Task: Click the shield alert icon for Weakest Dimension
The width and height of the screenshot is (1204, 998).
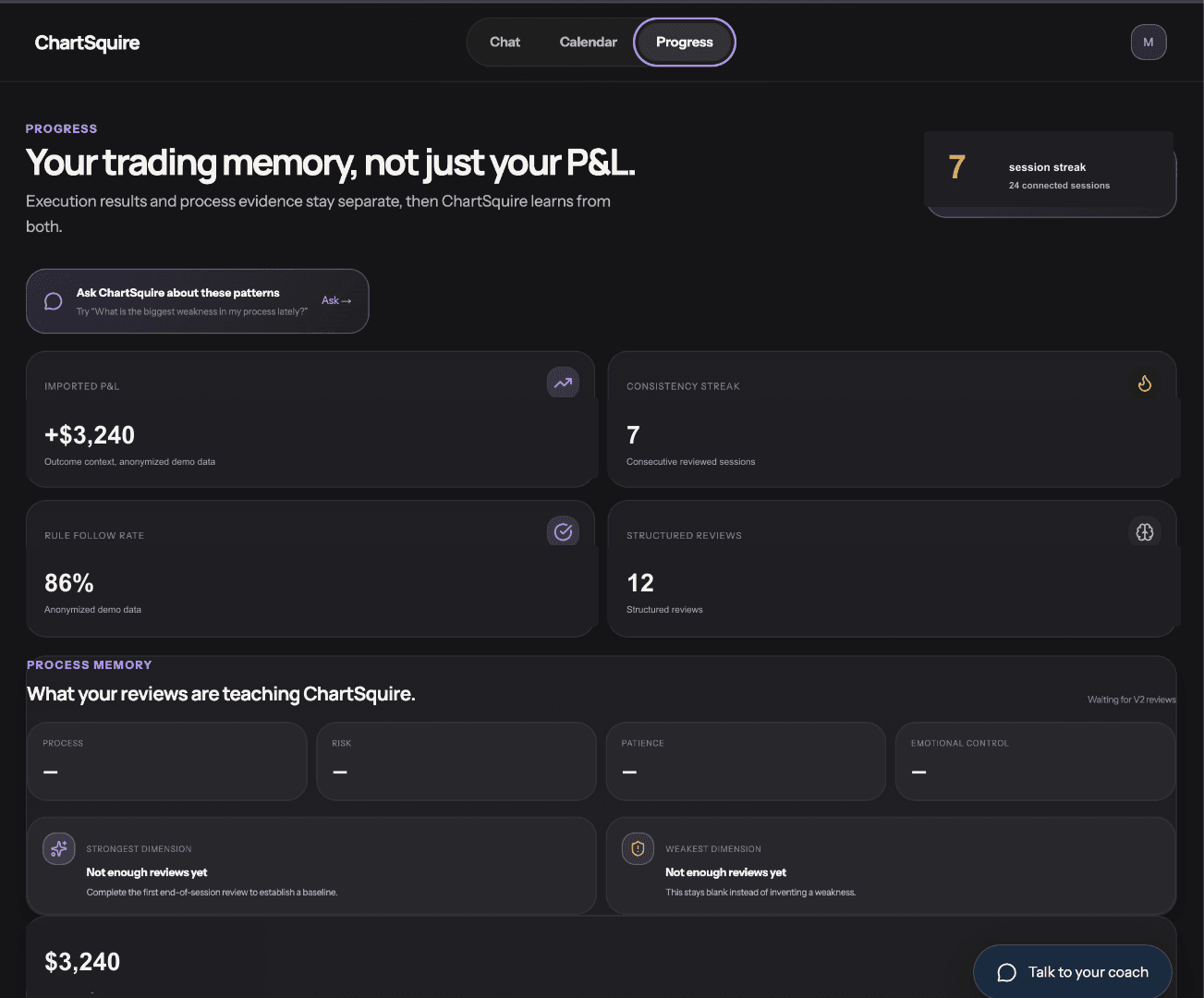Action: (x=638, y=848)
